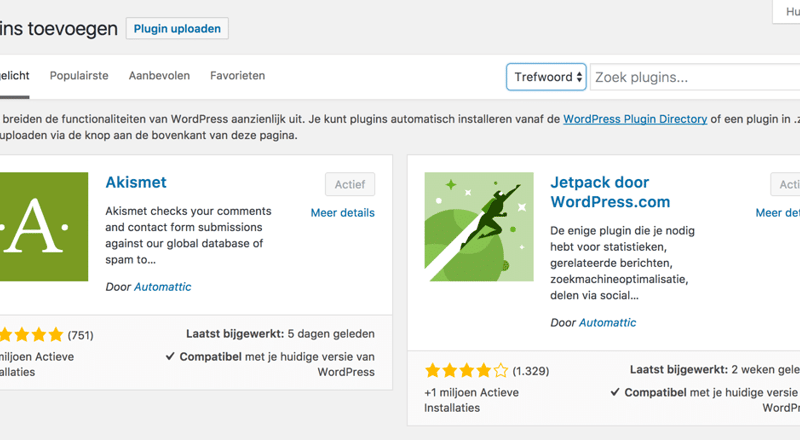
Task: Click the Akismet plugin title
Action: (x=136, y=182)
